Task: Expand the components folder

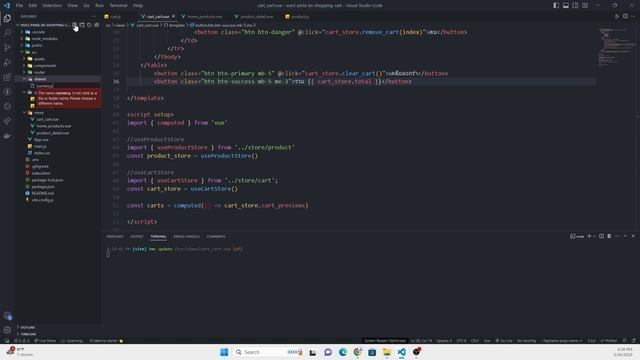Action: (x=44, y=65)
